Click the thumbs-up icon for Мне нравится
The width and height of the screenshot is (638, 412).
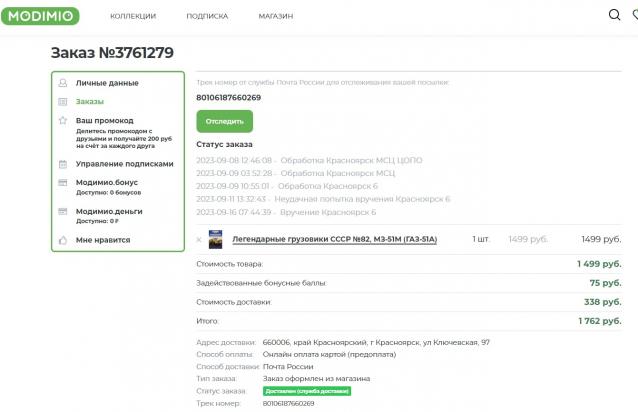tap(63, 240)
